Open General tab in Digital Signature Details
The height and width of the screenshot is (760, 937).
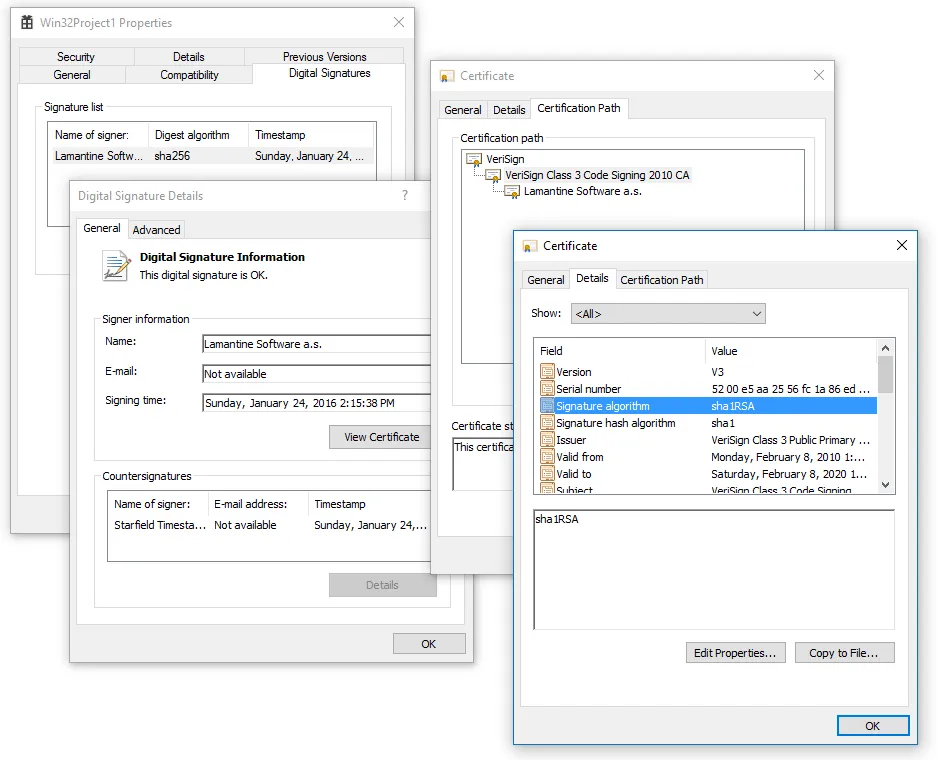102,228
